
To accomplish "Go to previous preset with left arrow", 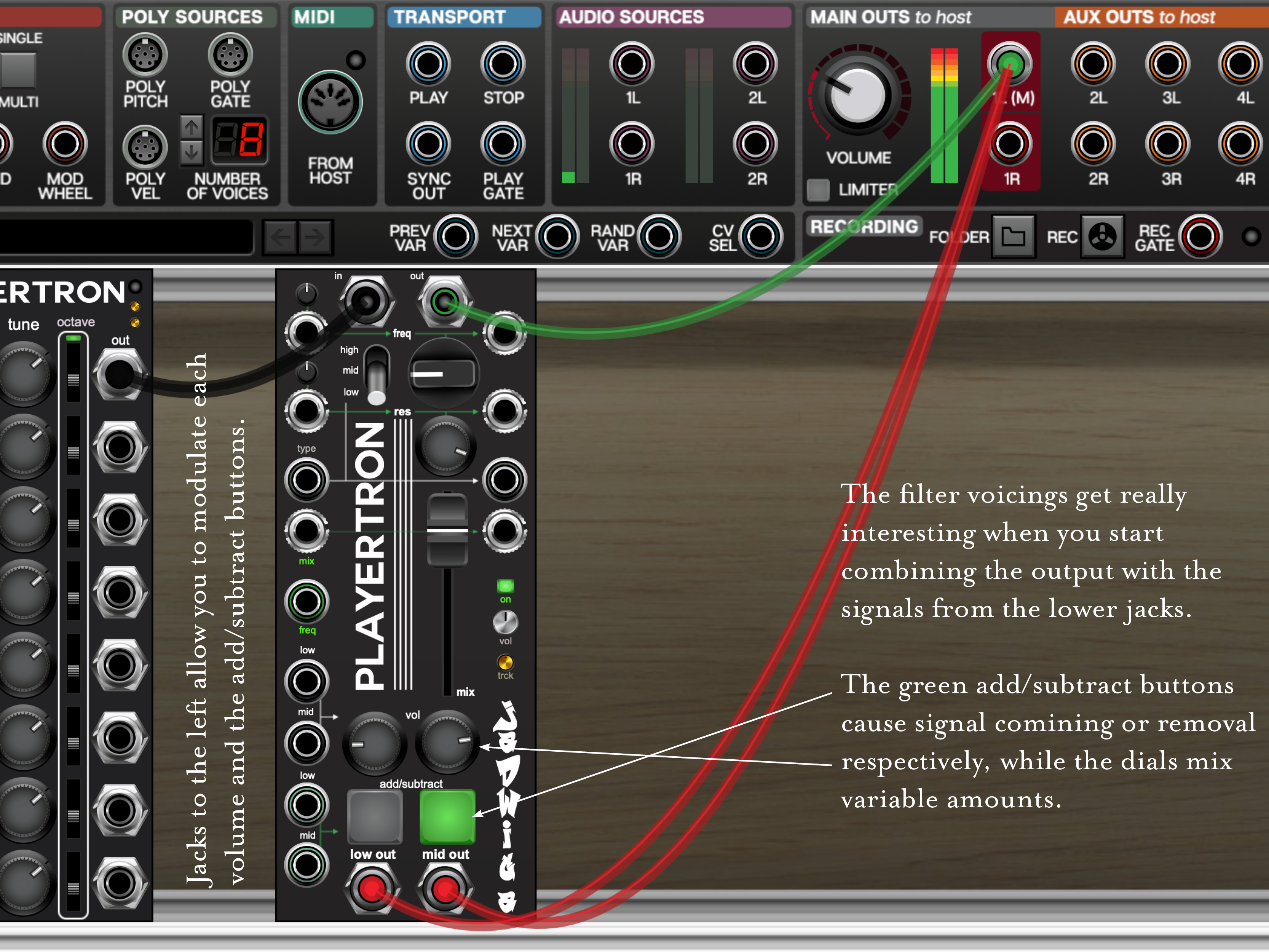I will pos(281,237).
